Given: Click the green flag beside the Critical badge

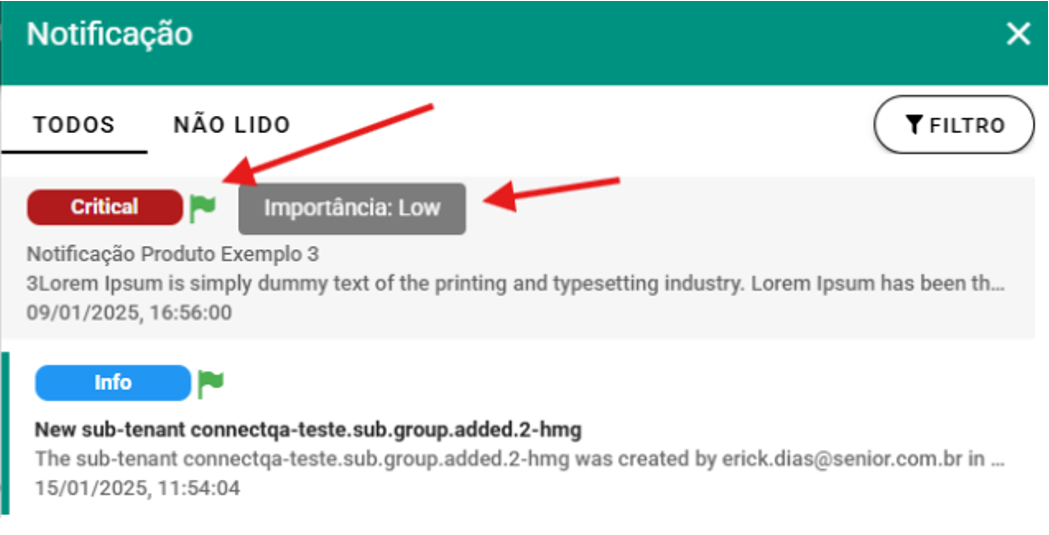Looking at the screenshot, I should [203, 207].
